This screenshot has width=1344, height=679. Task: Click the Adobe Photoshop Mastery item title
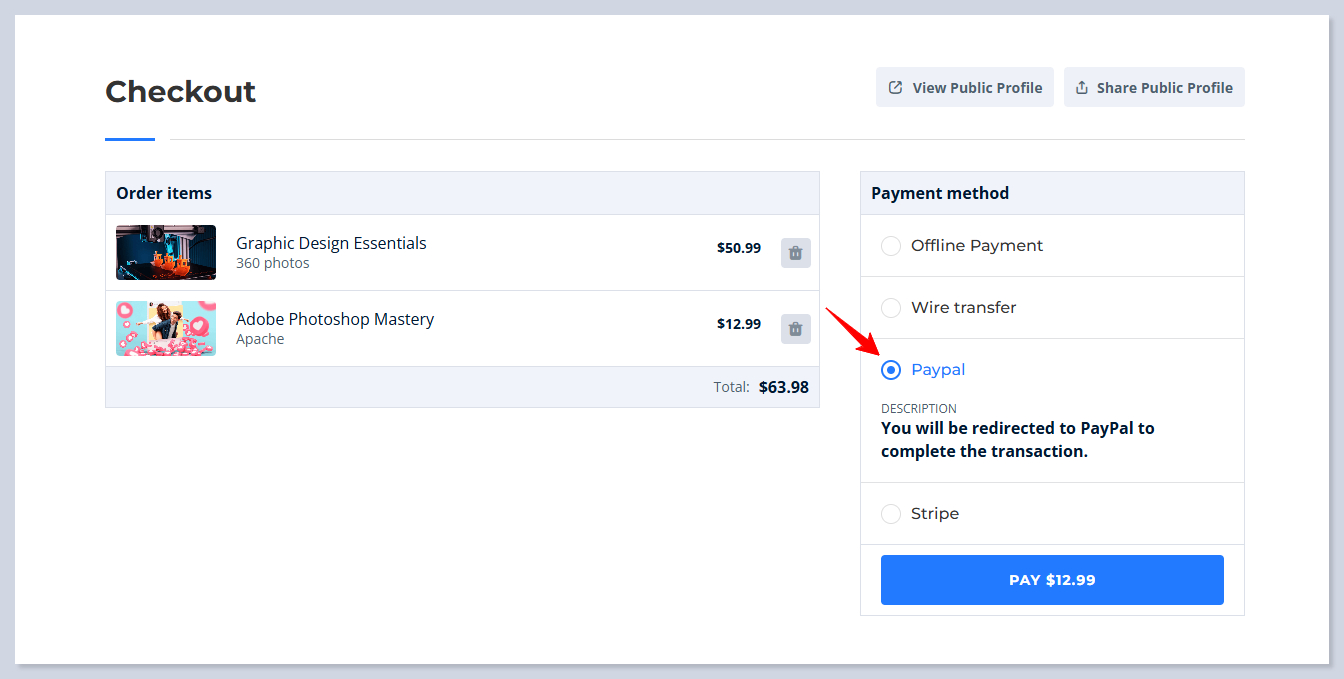(335, 319)
